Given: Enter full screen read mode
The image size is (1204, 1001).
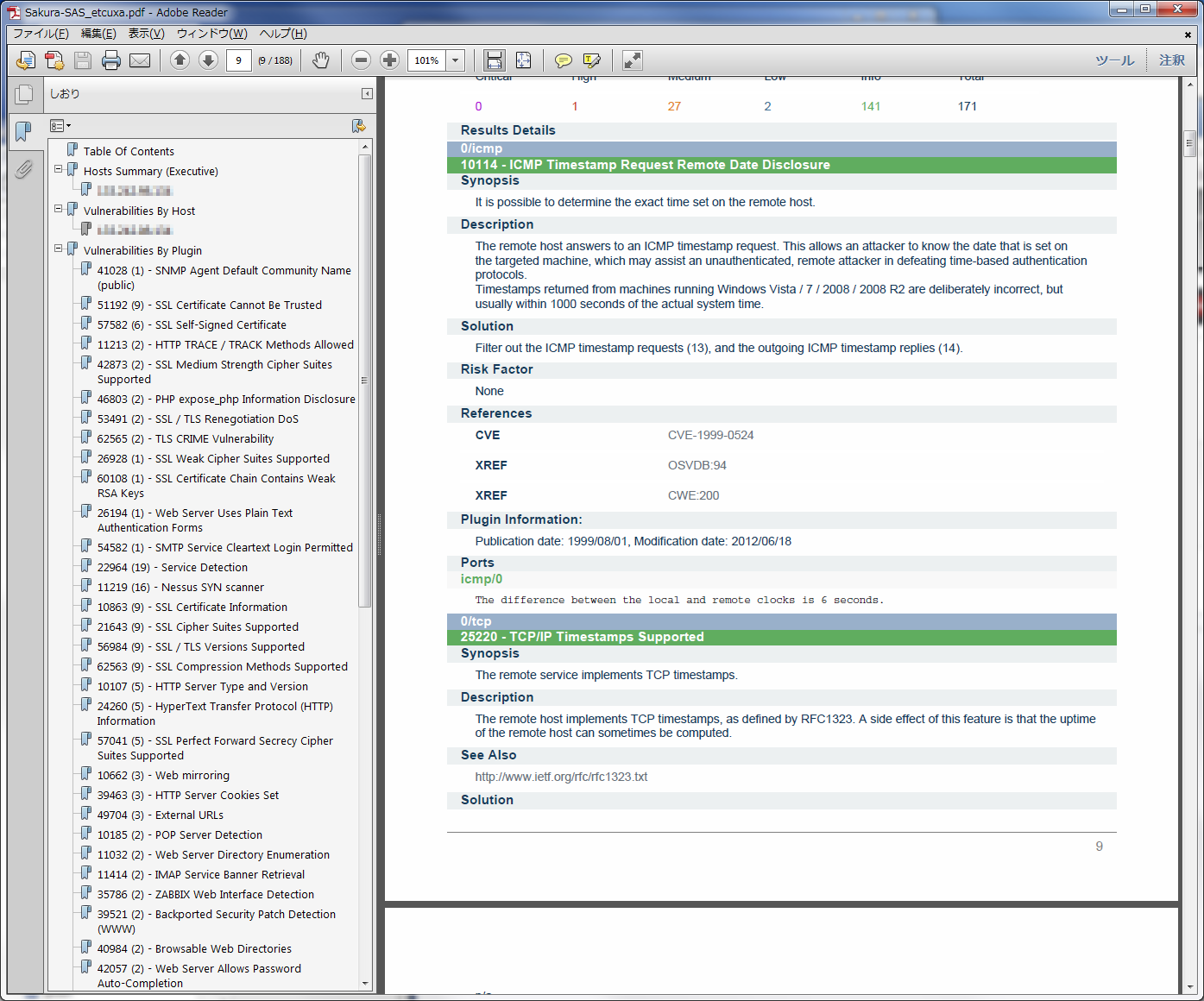Looking at the screenshot, I should [x=633, y=60].
